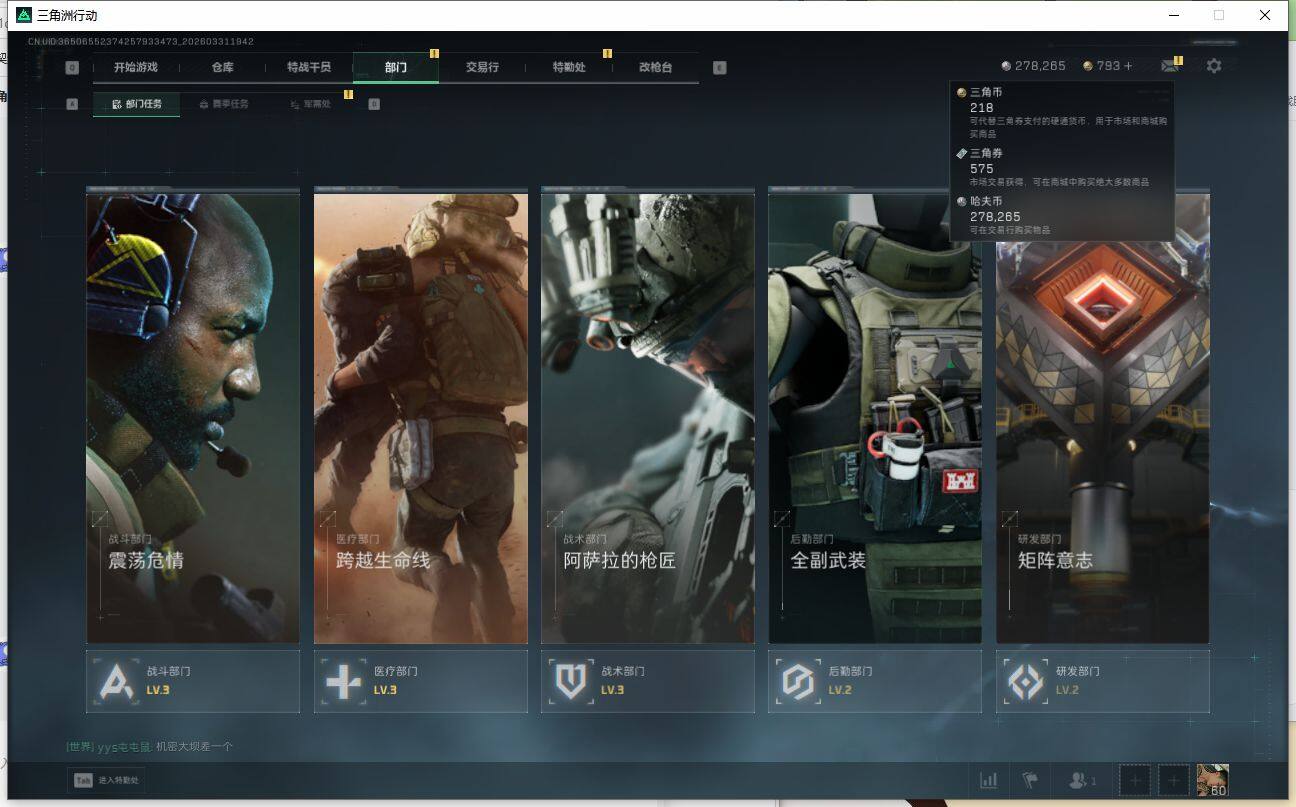Viewport: 1296px width, 807px height.
Task: Open the friends list icon showing 1
Action: click(1083, 780)
